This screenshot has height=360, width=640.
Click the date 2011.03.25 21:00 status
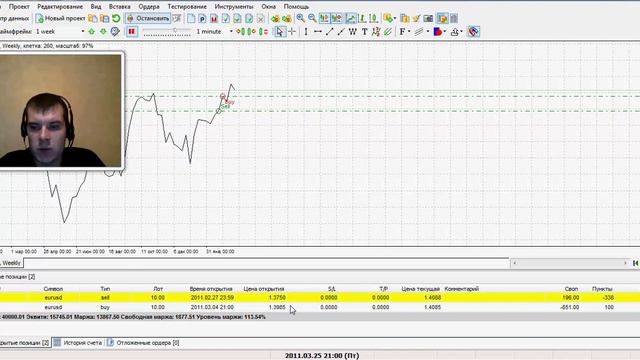click(322, 356)
